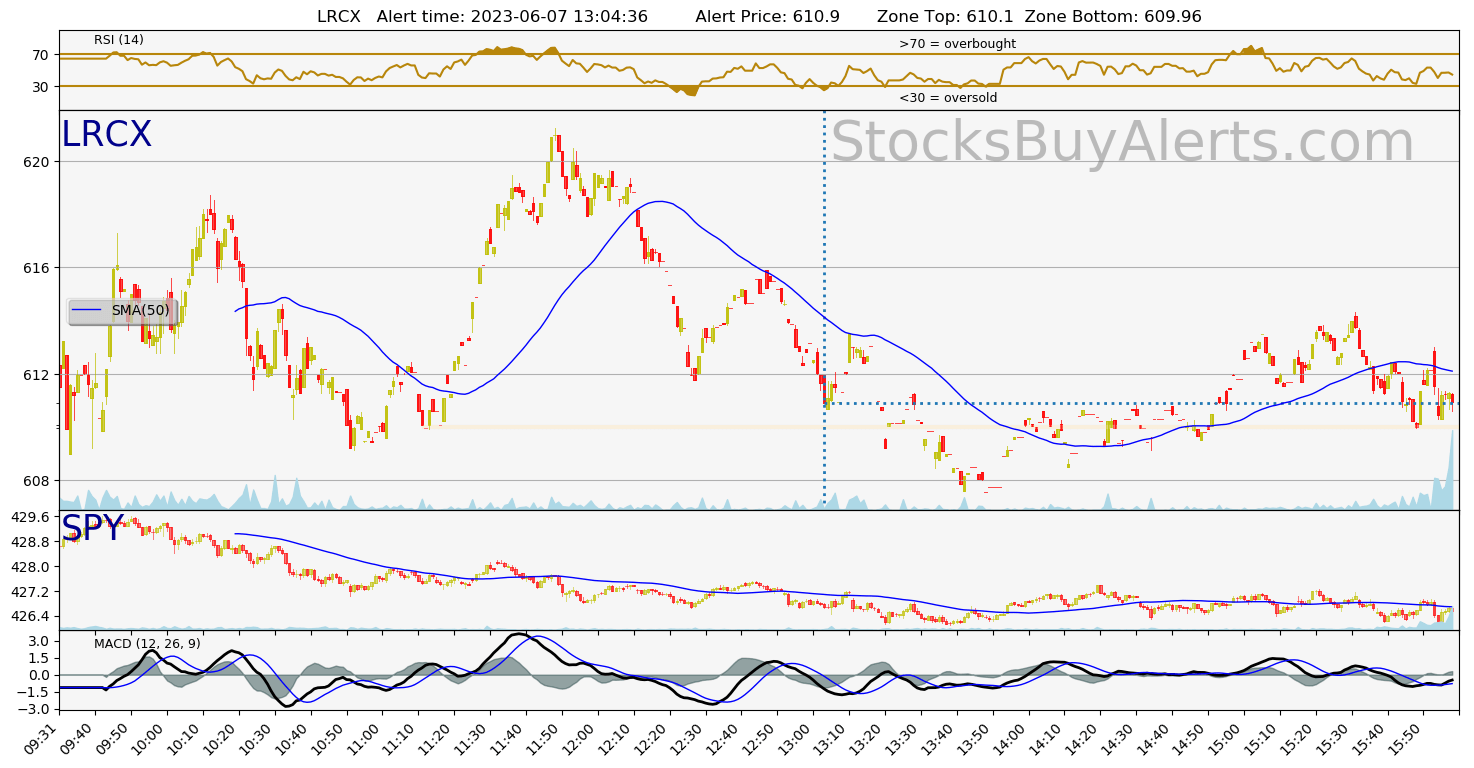1474x768 pixels.
Task: Click the 12:40 time axis label
Action: point(724,739)
